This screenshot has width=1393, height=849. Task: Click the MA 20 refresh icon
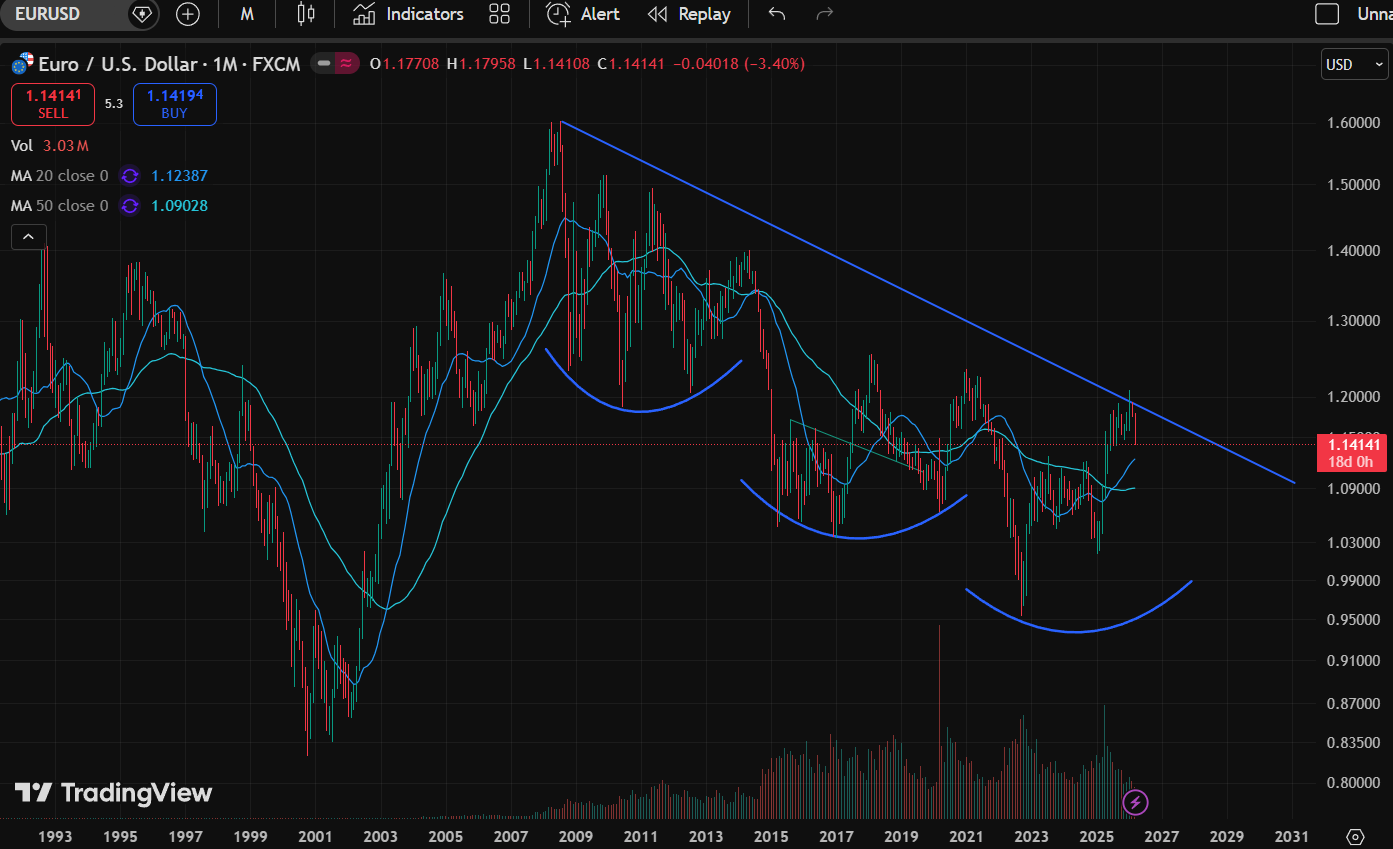[129, 176]
